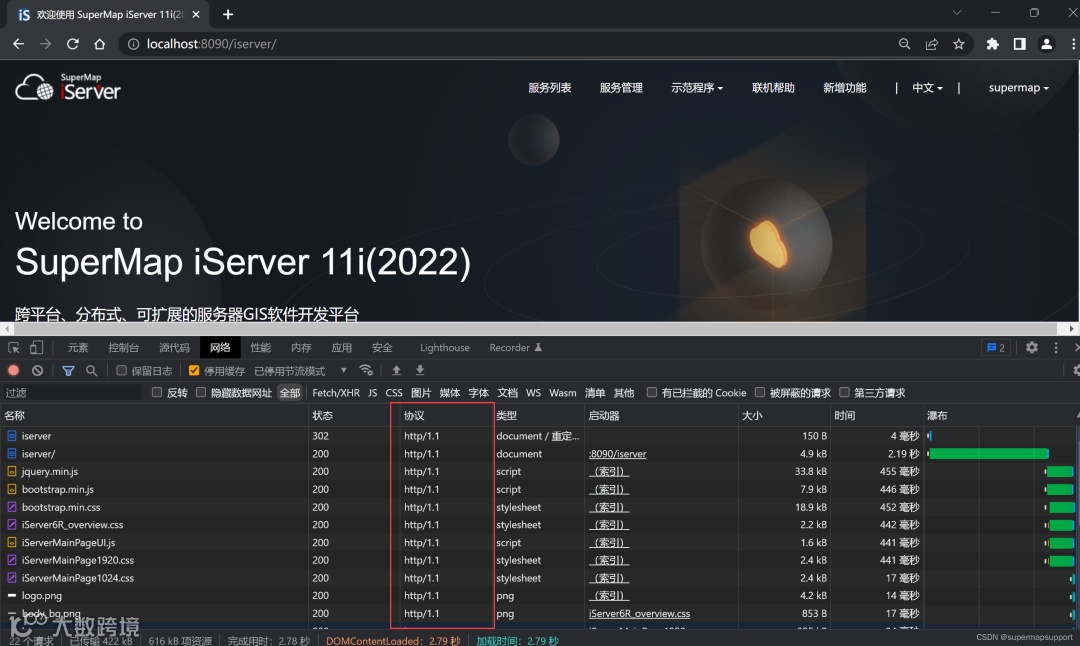Open 中文 language dropdown
This screenshot has width=1080, height=646.
tap(927, 87)
